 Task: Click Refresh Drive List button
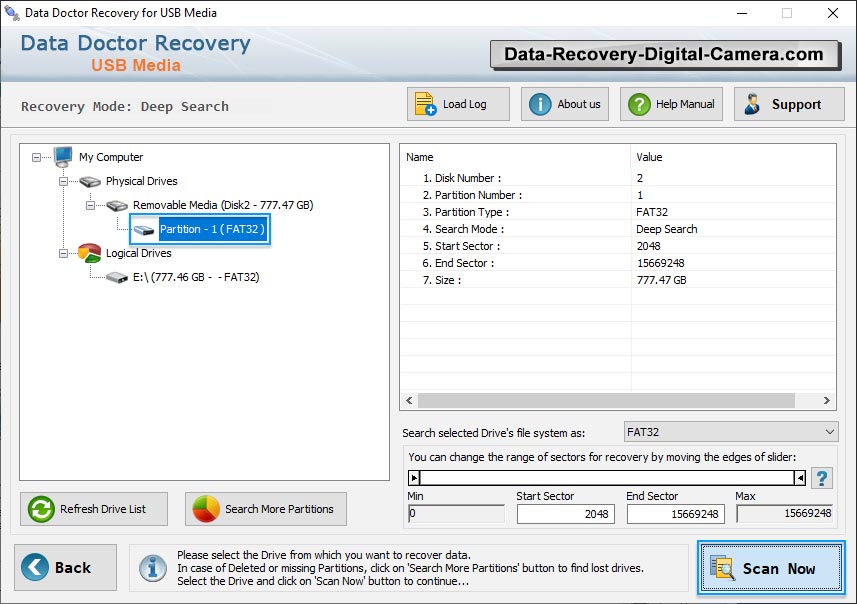(94, 509)
